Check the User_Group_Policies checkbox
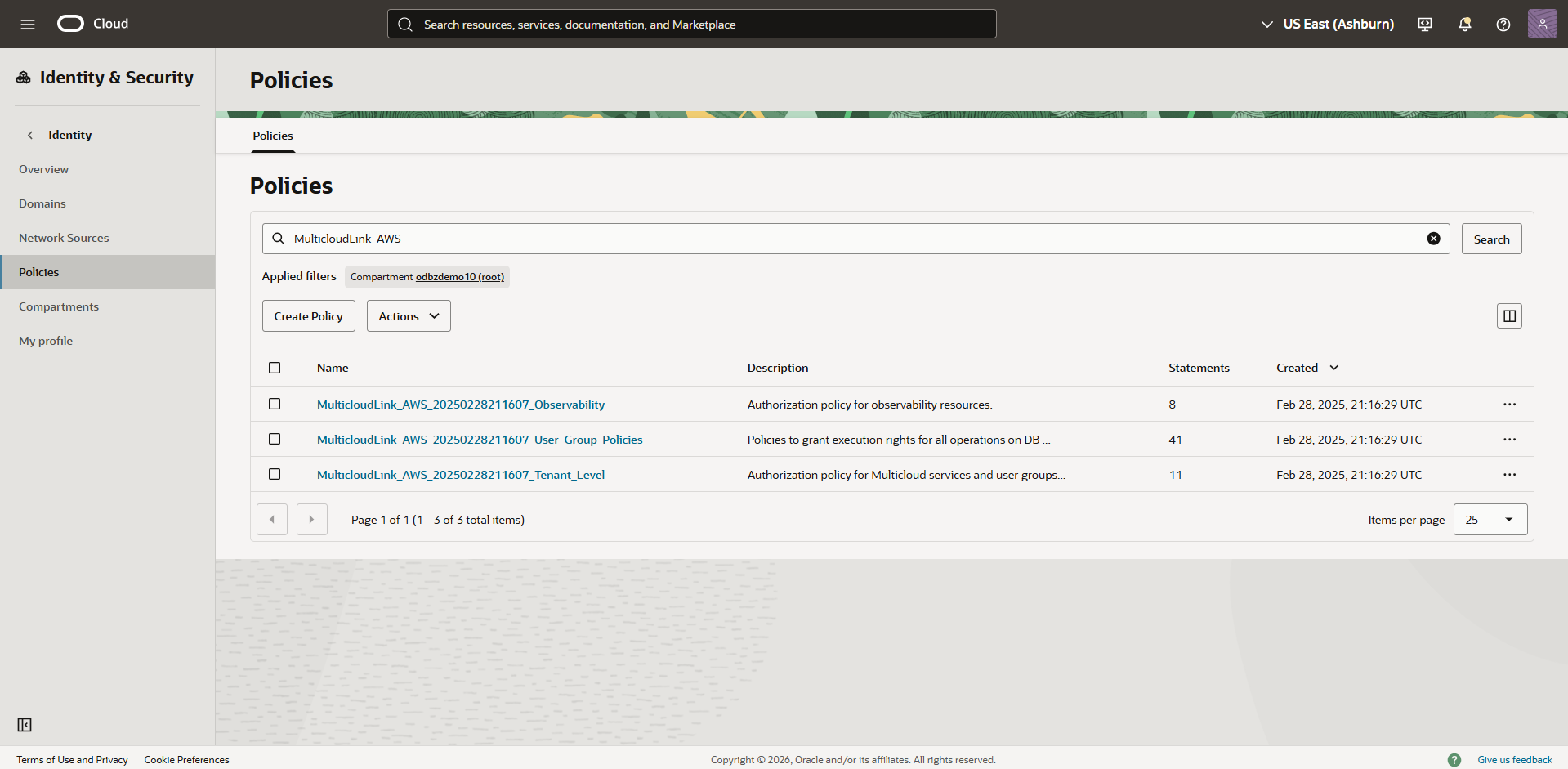Viewport: 1568px width, 769px height. click(x=275, y=440)
